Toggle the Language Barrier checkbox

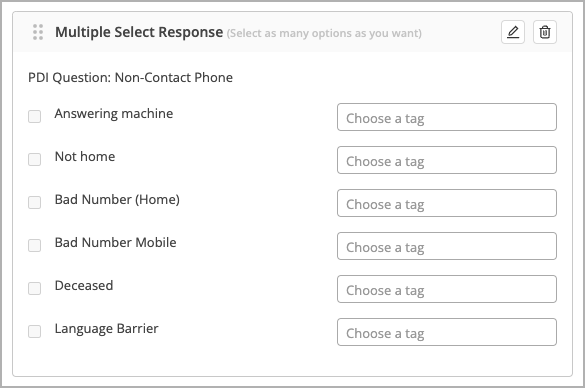(35, 331)
